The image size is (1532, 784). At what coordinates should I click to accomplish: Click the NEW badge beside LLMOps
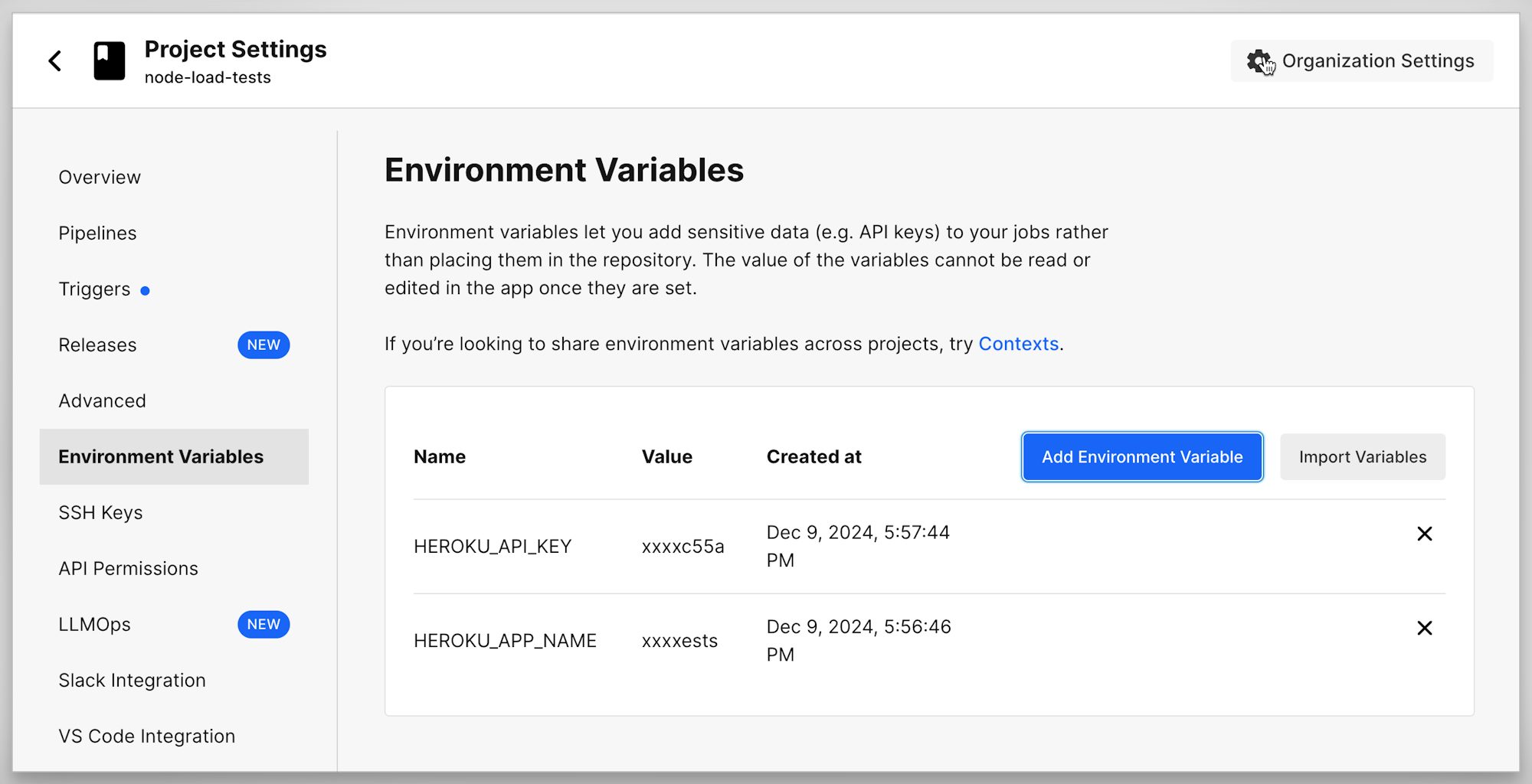[x=264, y=625]
